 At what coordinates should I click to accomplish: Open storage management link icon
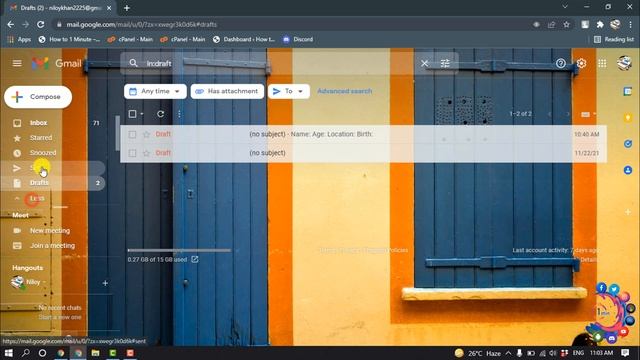coord(195,259)
